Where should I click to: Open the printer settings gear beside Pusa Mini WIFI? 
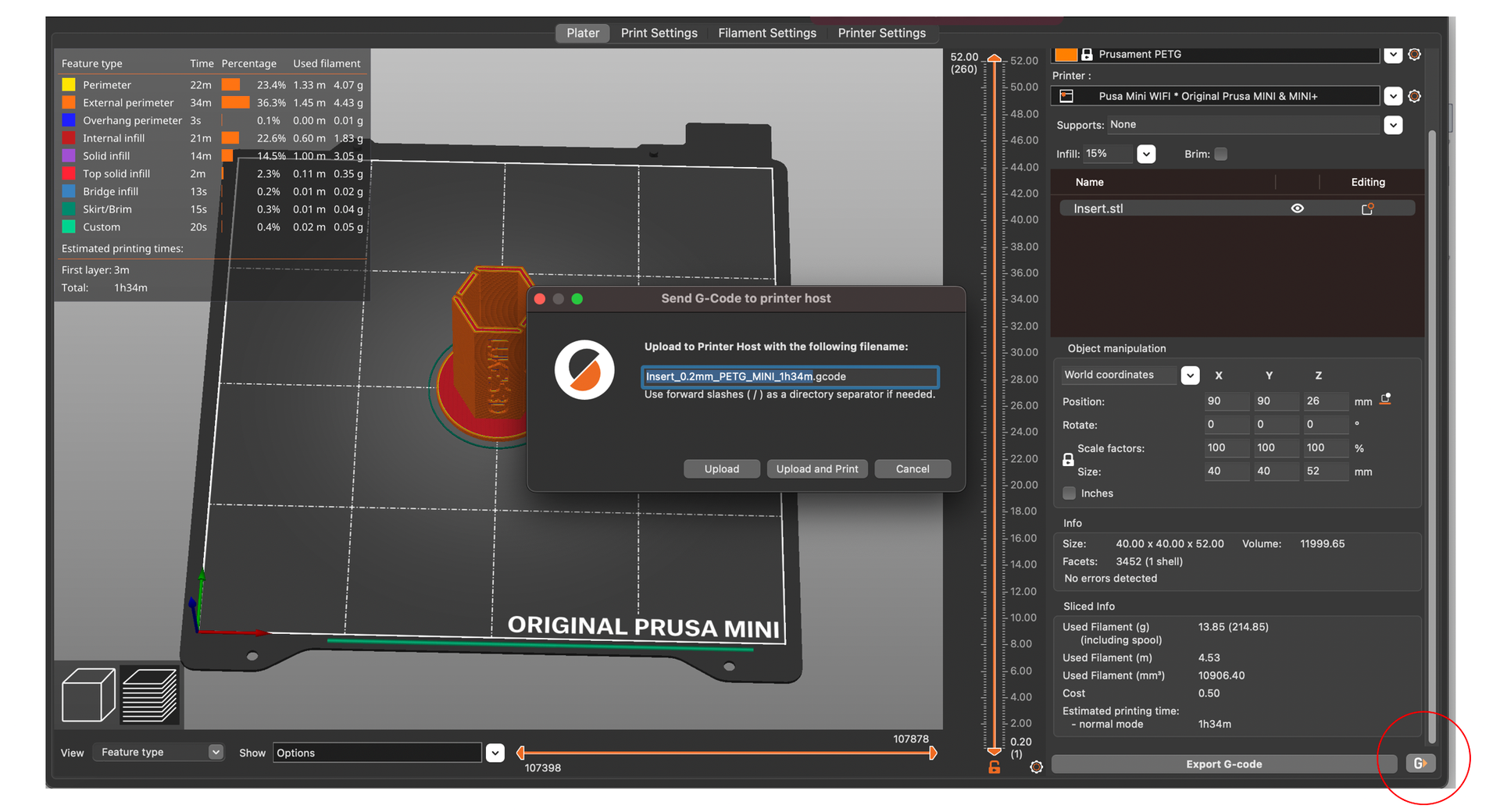1414,95
